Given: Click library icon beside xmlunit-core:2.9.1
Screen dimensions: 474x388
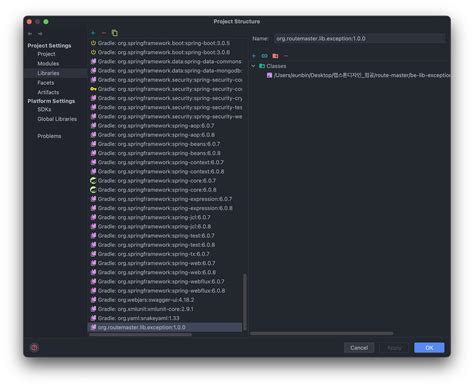Looking at the screenshot, I should coord(93,309).
